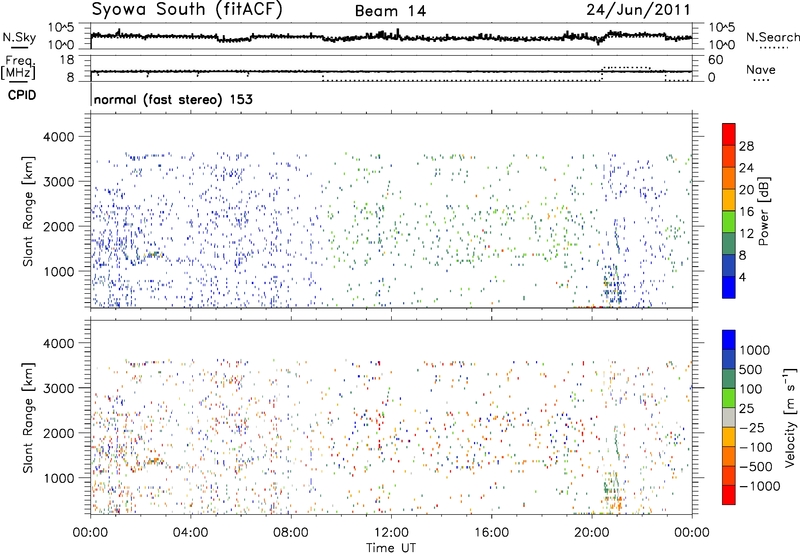
Task: Click the "20:00" time tick label
Action: (592, 533)
